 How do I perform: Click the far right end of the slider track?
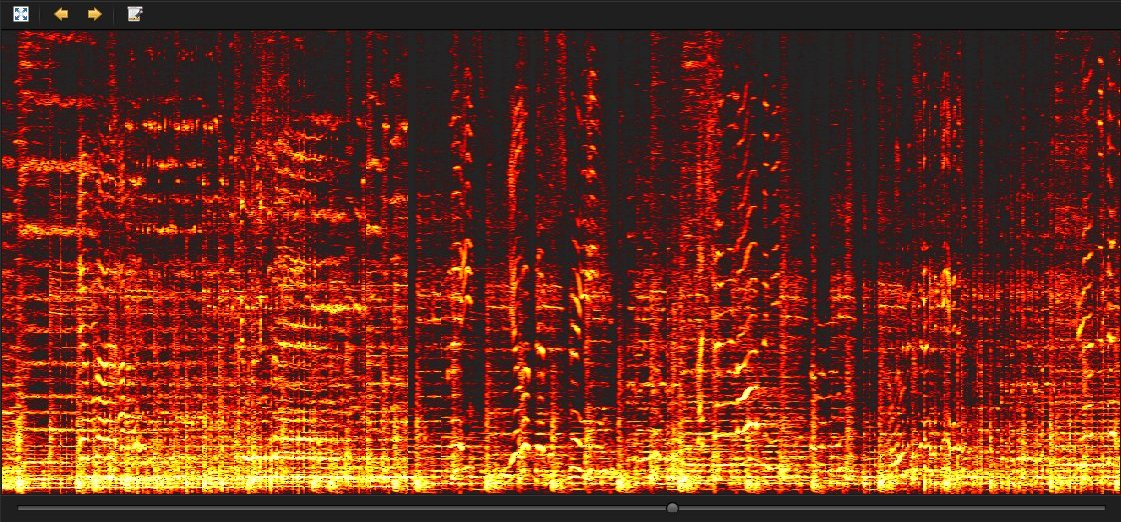coord(1104,508)
